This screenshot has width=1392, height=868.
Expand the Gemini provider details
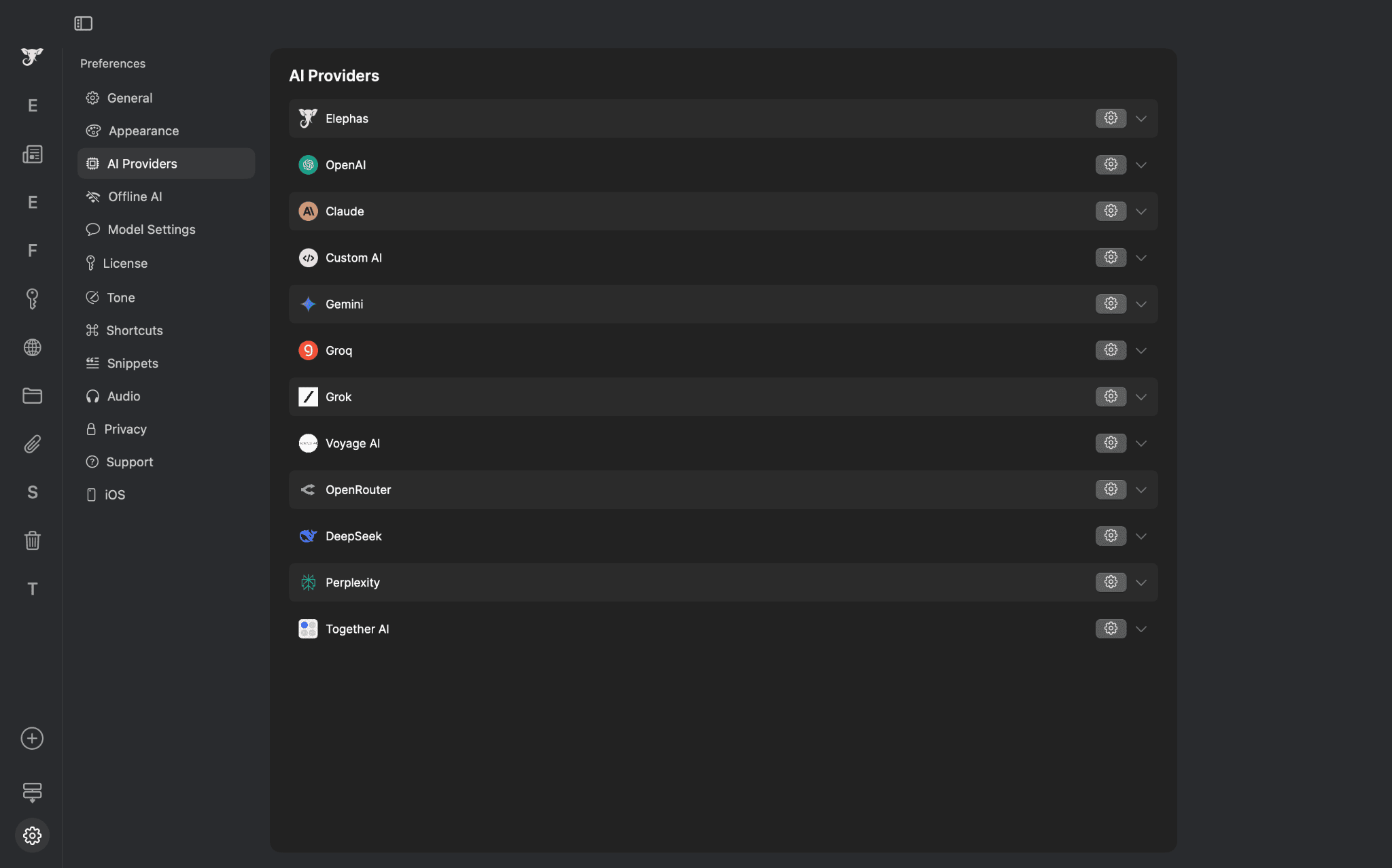click(x=1141, y=304)
